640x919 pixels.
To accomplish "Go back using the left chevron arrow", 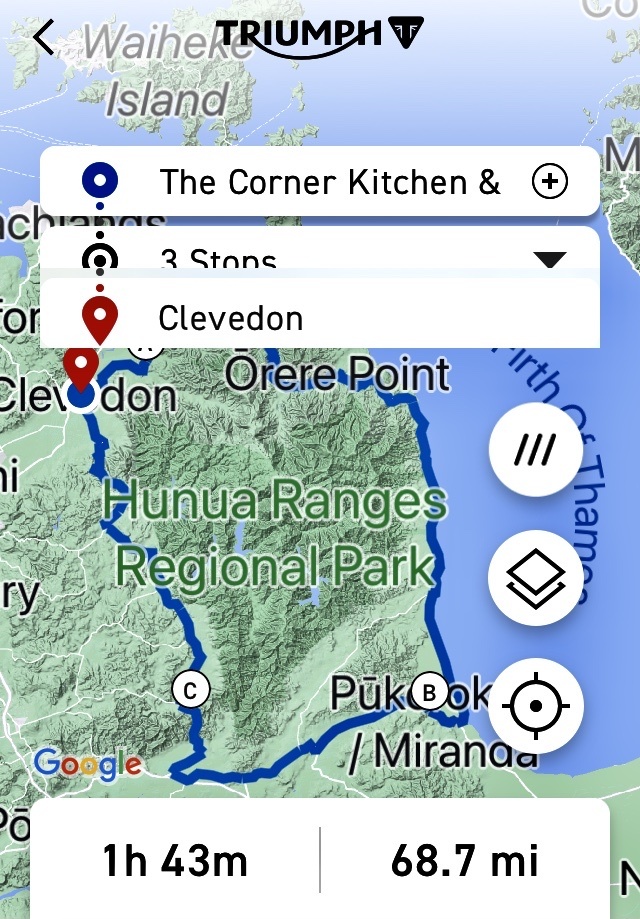I will coord(44,37).
